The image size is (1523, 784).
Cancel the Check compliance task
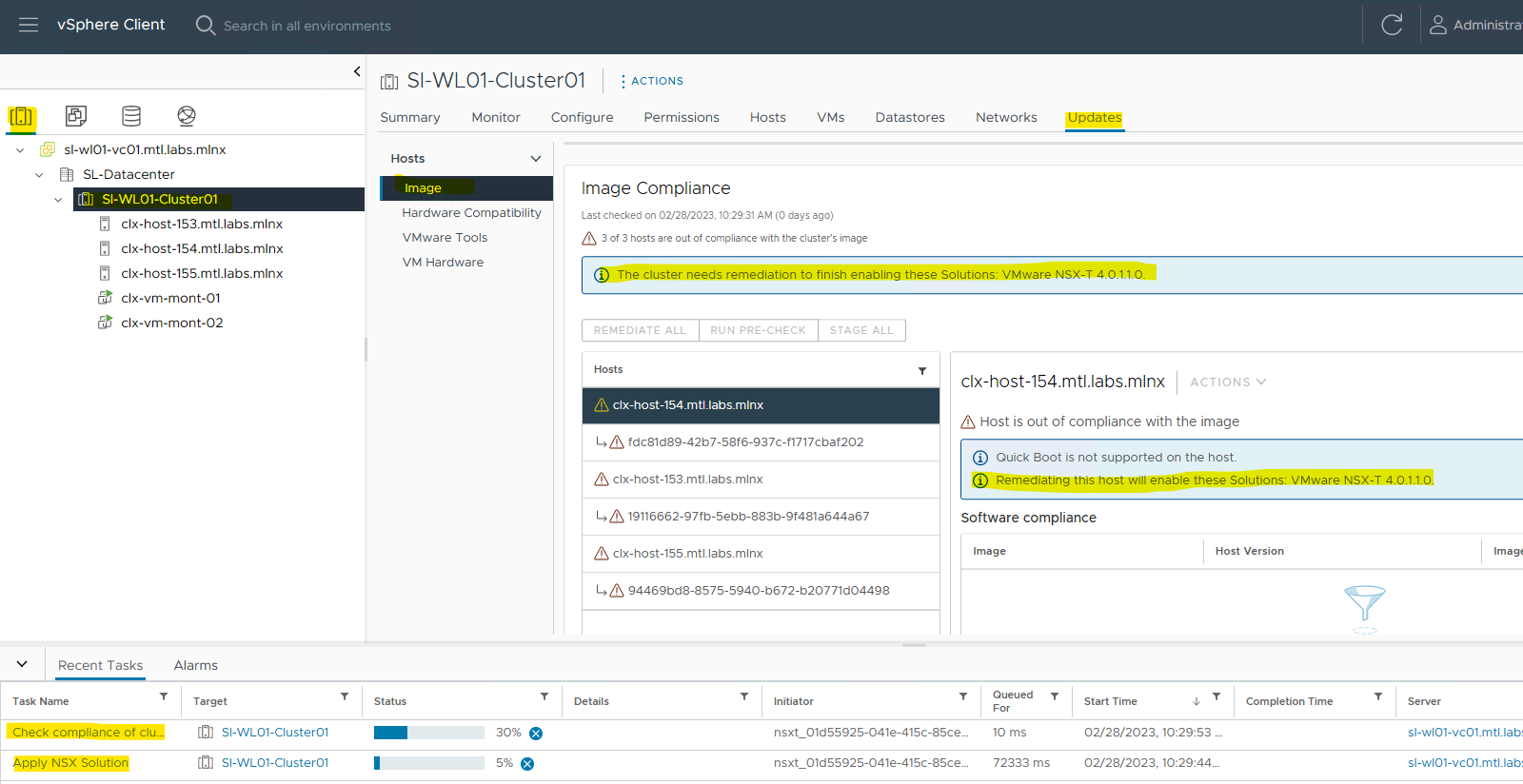coord(536,733)
